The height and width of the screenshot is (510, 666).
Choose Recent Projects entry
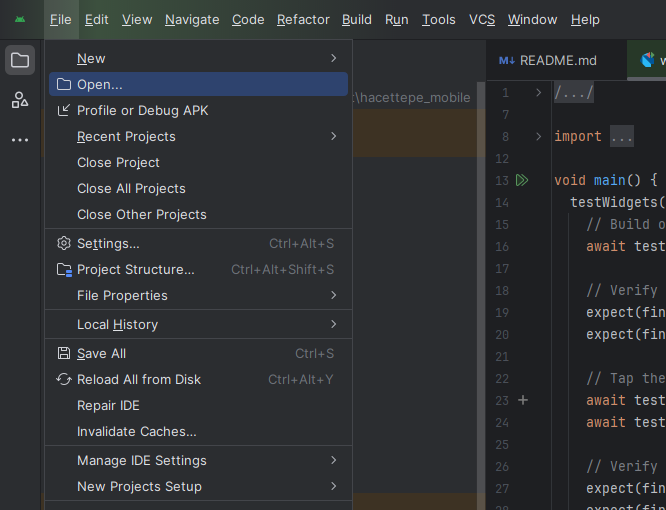click(198, 136)
